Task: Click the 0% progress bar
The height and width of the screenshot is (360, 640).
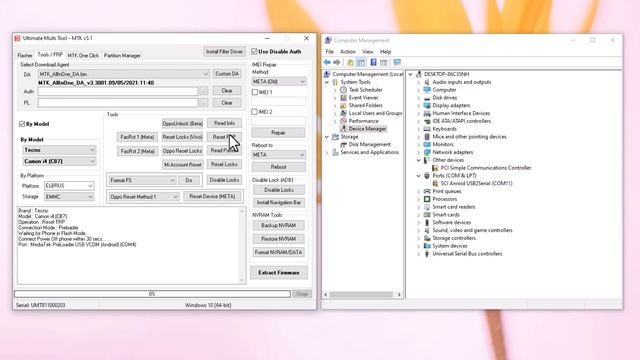Action: click(x=152, y=294)
